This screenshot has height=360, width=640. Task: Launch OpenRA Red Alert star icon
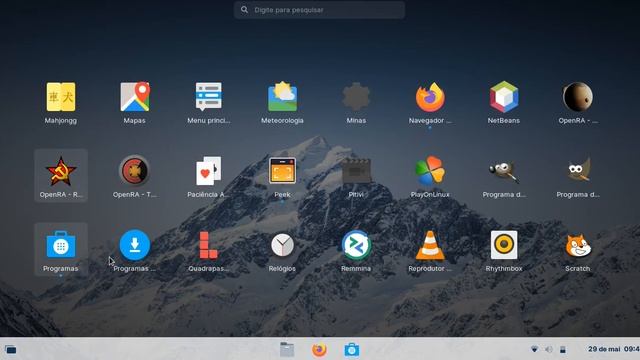[61, 171]
